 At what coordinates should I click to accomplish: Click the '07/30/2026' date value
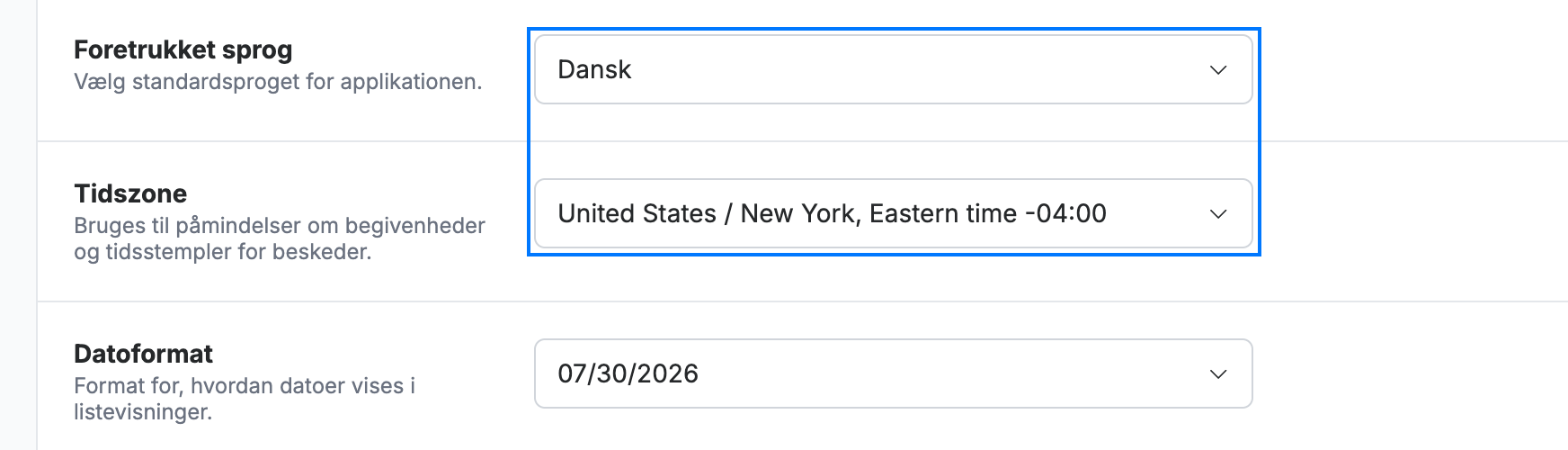(628, 373)
